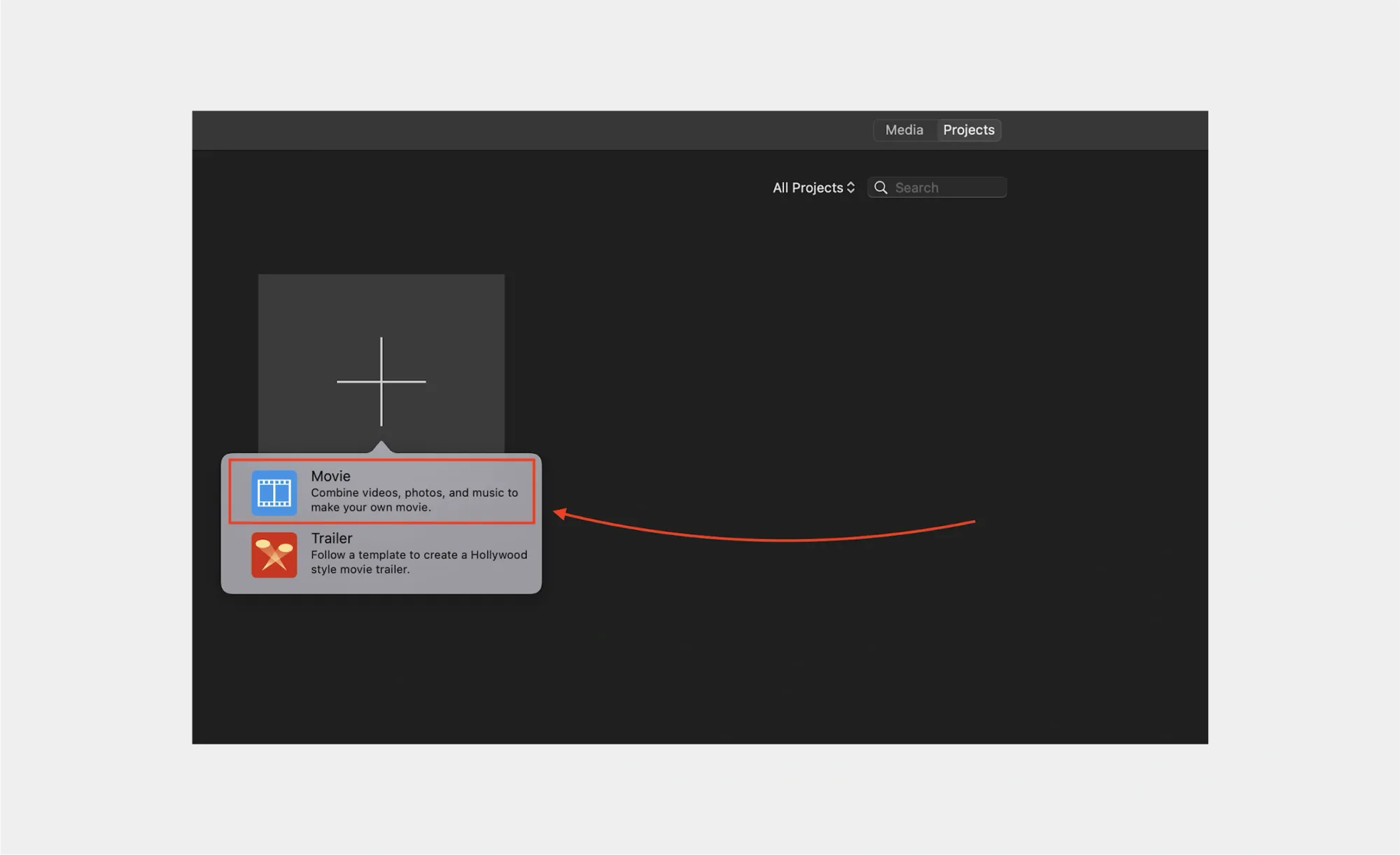This screenshot has height=855, width=1400.
Task: Click the All Projects up-down chevron arrows
Action: (x=850, y=188)
